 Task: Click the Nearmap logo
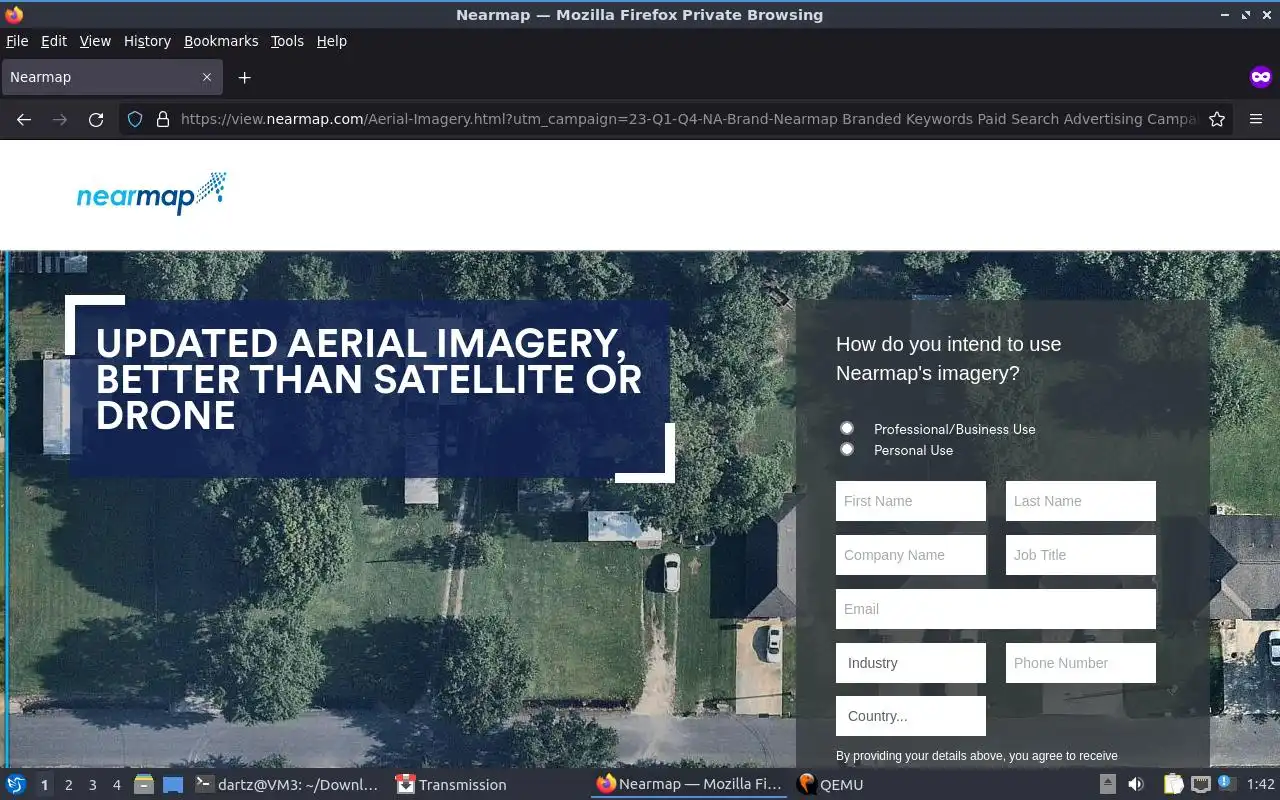pyautogui.click(x=151, y=193)
